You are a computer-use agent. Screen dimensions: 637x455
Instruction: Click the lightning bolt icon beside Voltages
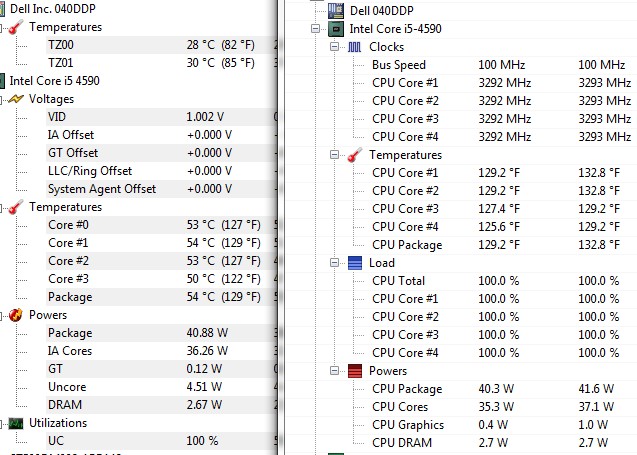point(17,99)
